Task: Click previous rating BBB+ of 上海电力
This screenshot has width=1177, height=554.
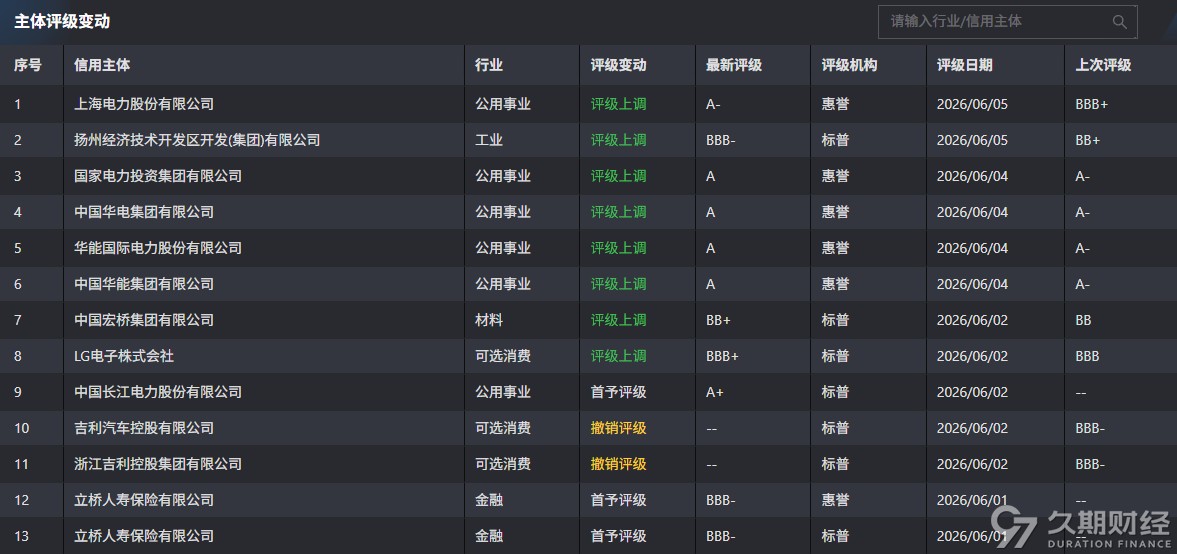Action: (x=1092, y=104)
